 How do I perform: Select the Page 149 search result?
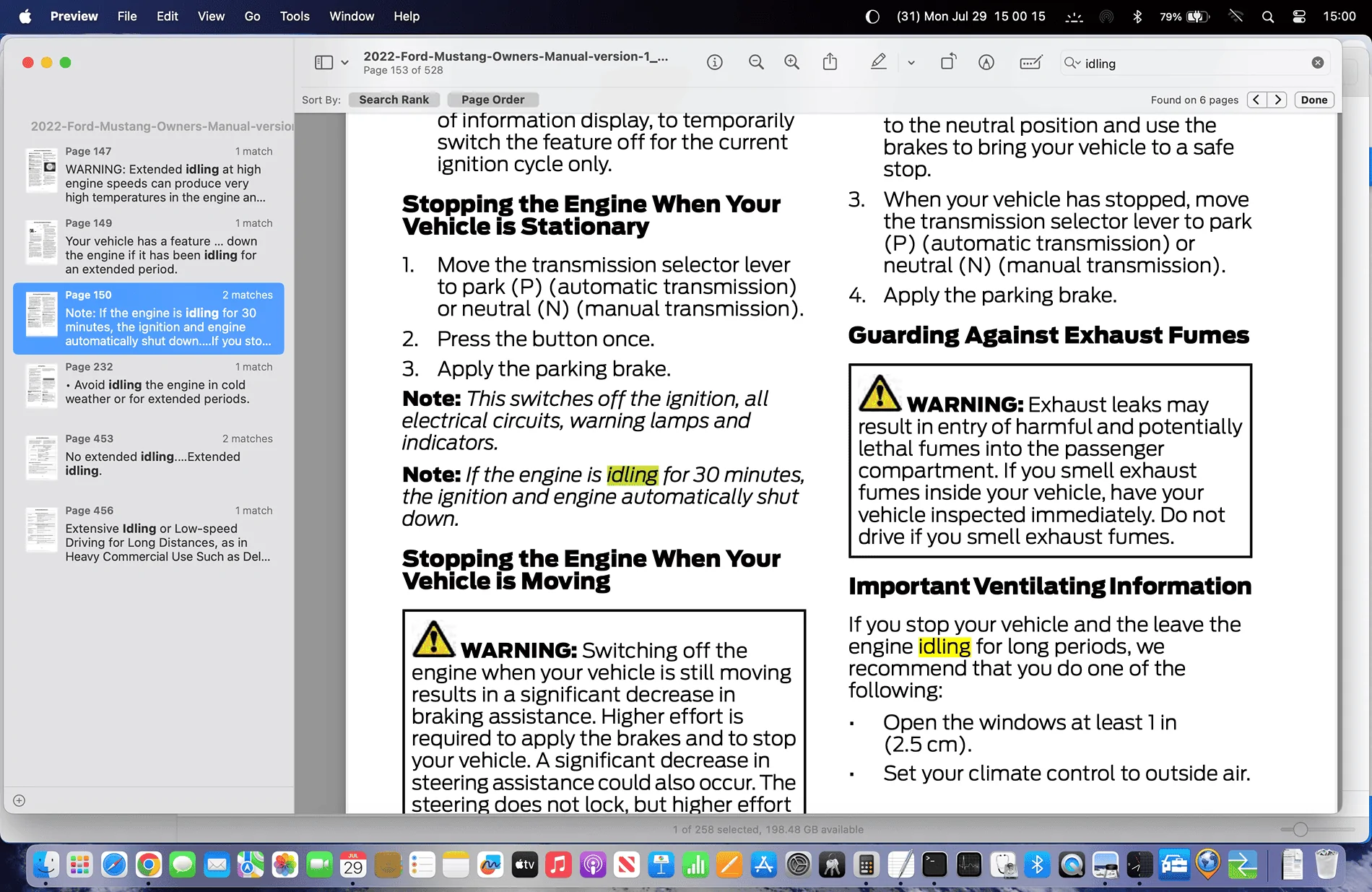coord(149,246)
